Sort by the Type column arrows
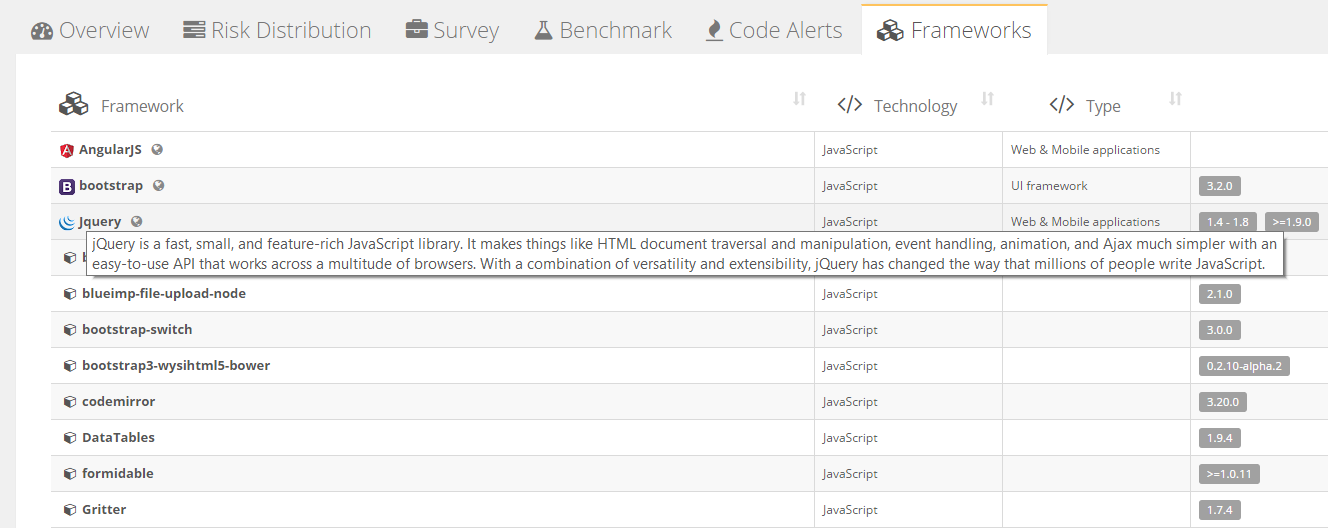 tap(1175, 98)
